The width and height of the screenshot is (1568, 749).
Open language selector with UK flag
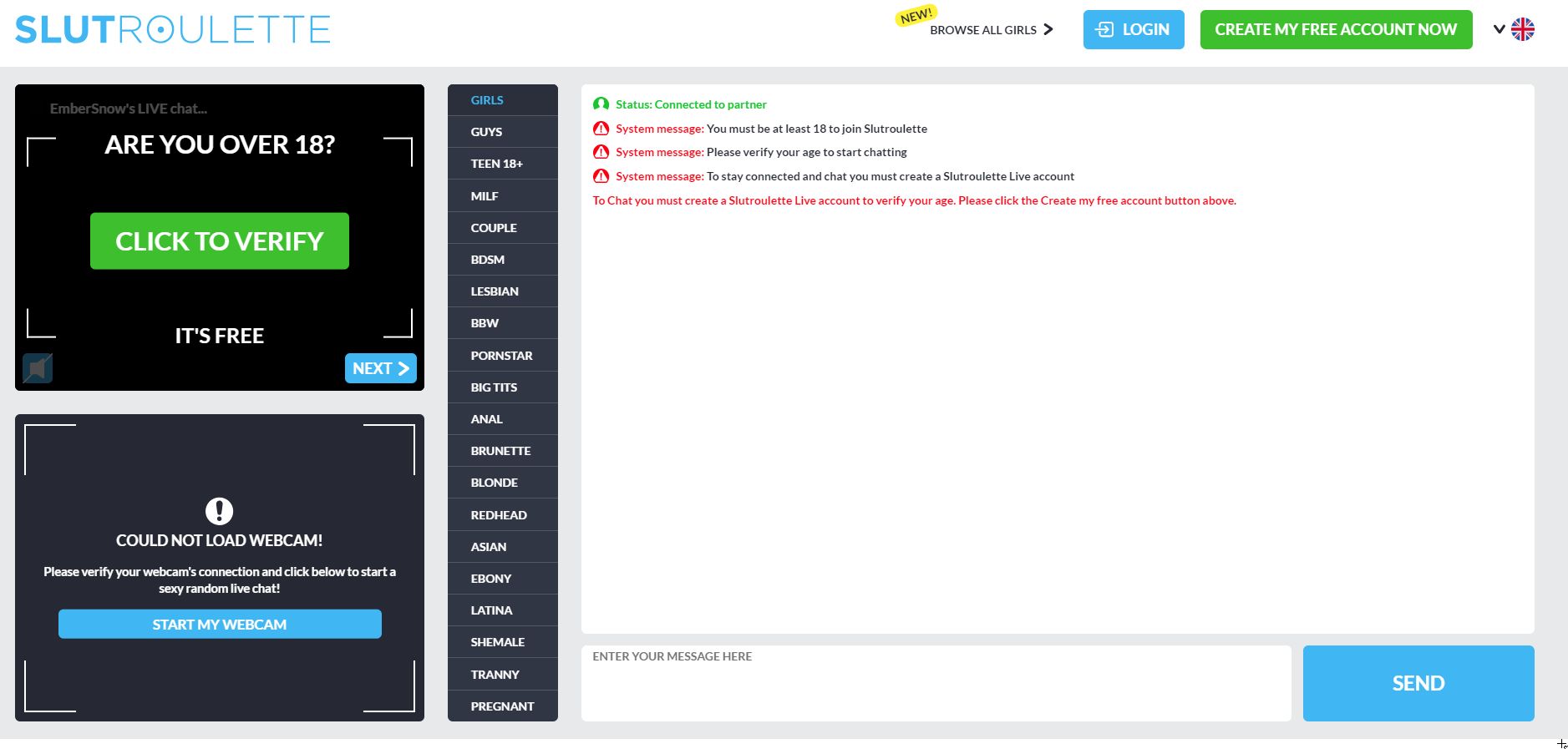tap(1514, 29)
